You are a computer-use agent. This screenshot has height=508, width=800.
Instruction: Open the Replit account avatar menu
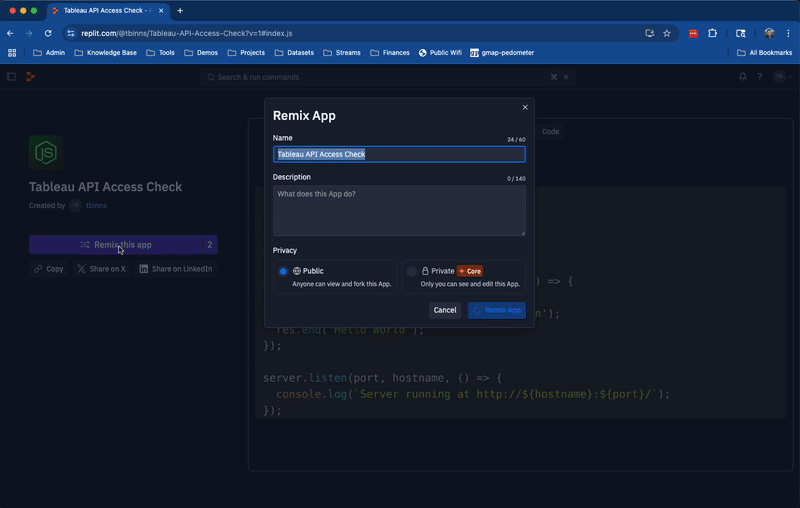[782, 77]
